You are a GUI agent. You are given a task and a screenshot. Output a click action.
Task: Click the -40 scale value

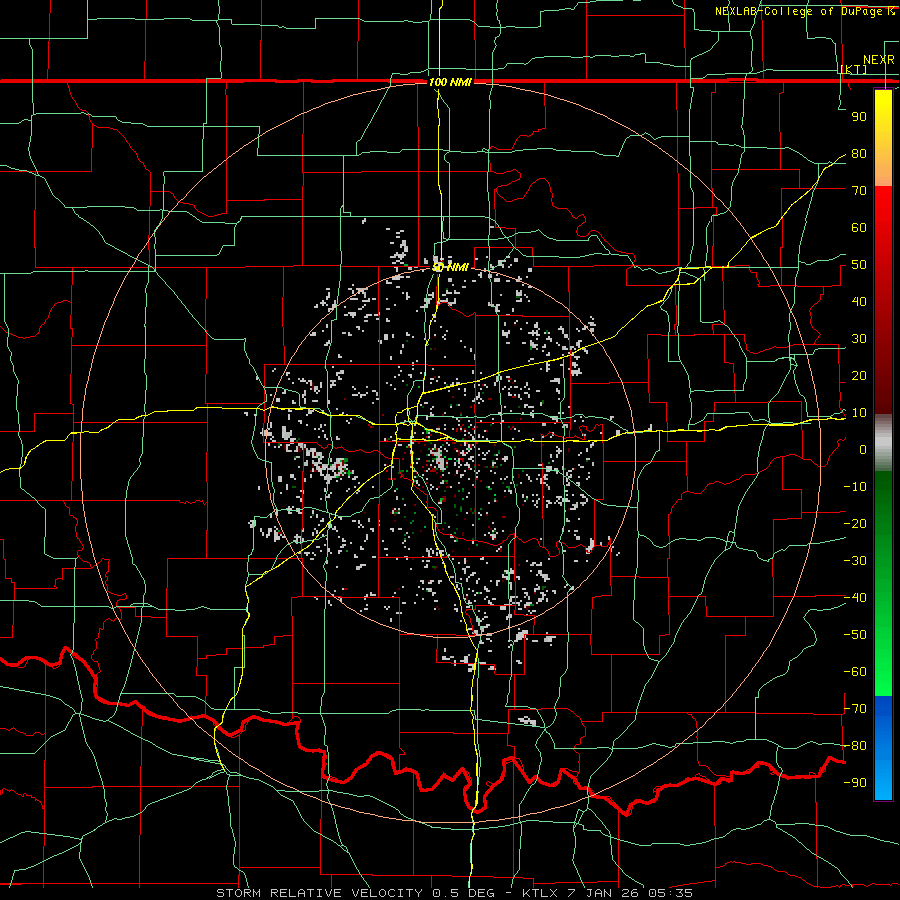pos(855,598)
